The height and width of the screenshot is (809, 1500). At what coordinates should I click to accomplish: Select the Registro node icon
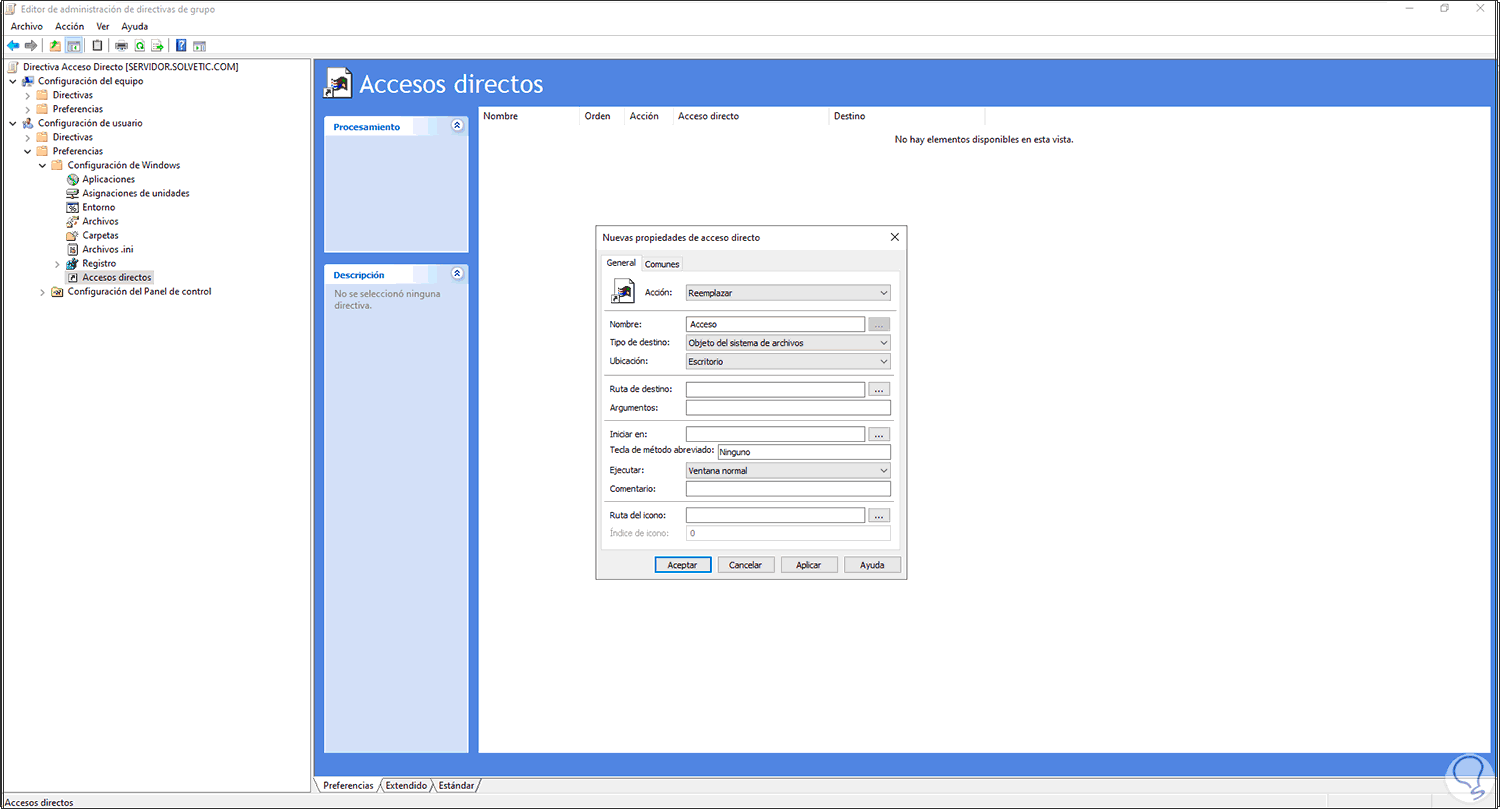point(72,263)
